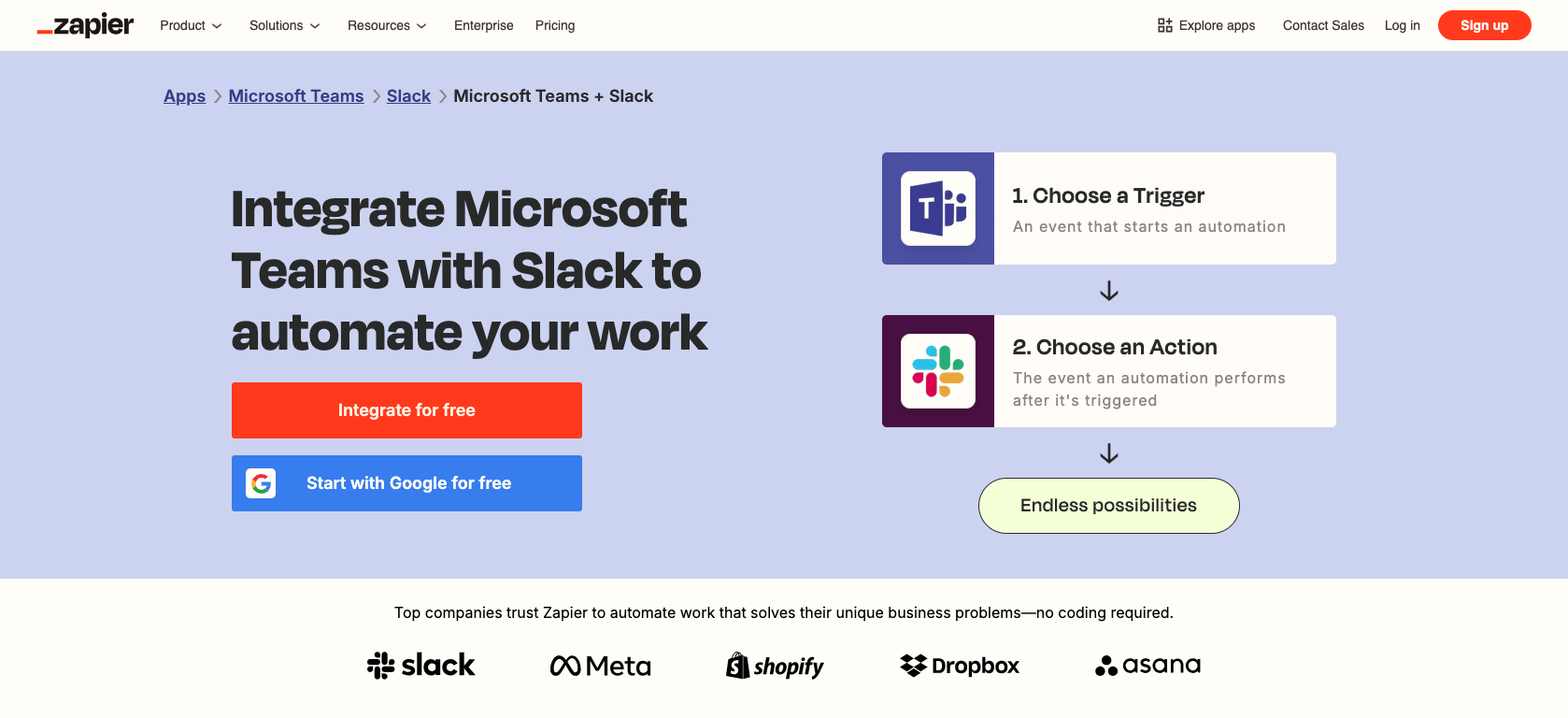The image size is (1568, 718).
Task: Click the Endless possibilities pill
Action: coord(1108,506)
